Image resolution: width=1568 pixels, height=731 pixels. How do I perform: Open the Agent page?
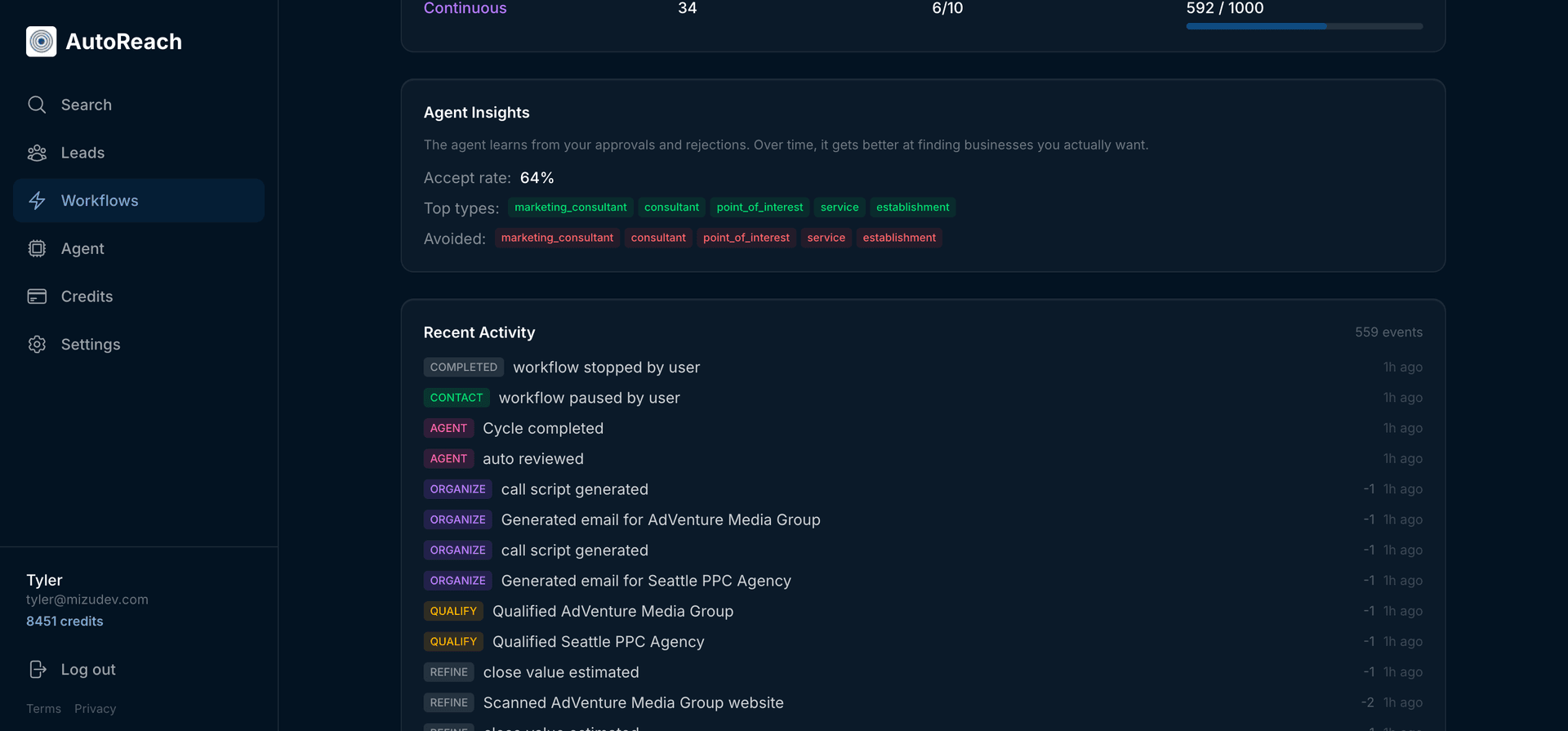[139, 248]
